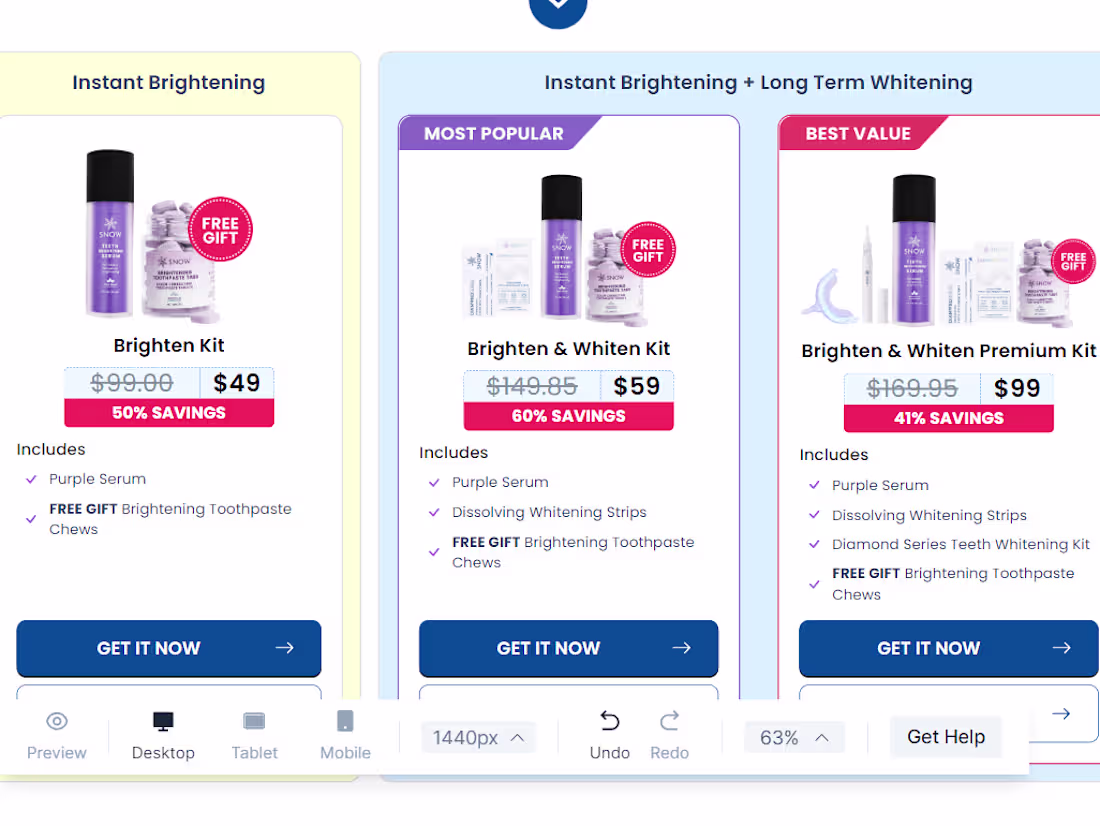
Task: Click the Undo arrow icon
Action: tap(609, 721)
